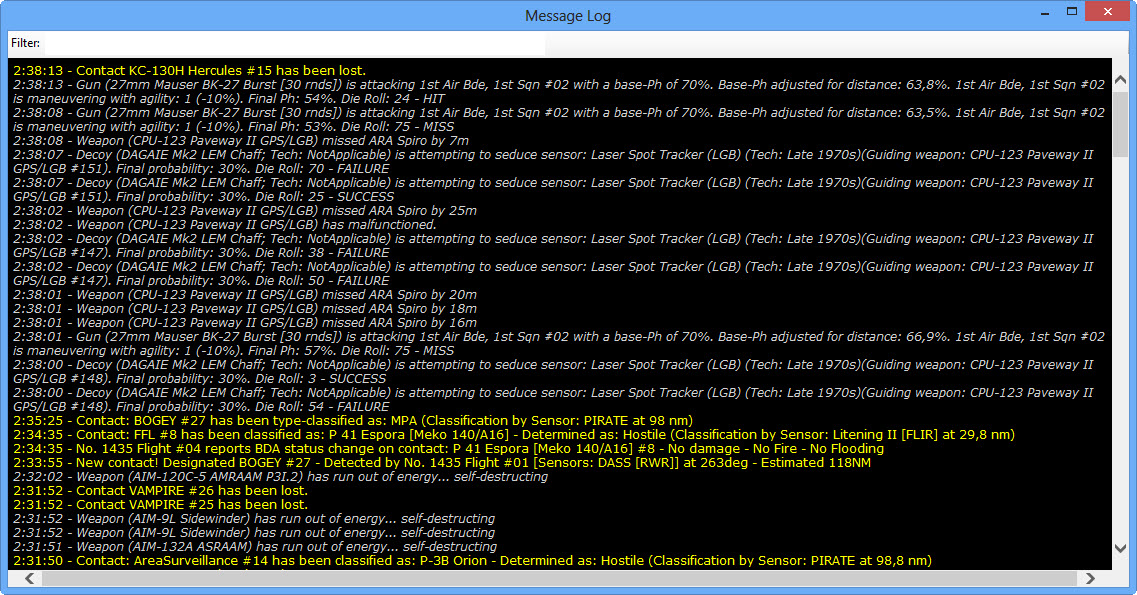Select the 'missed ARA Spiro by 7m' message
Image resolution: width=1137 pixels, height=595 pixels.
[x=241, y=141]
